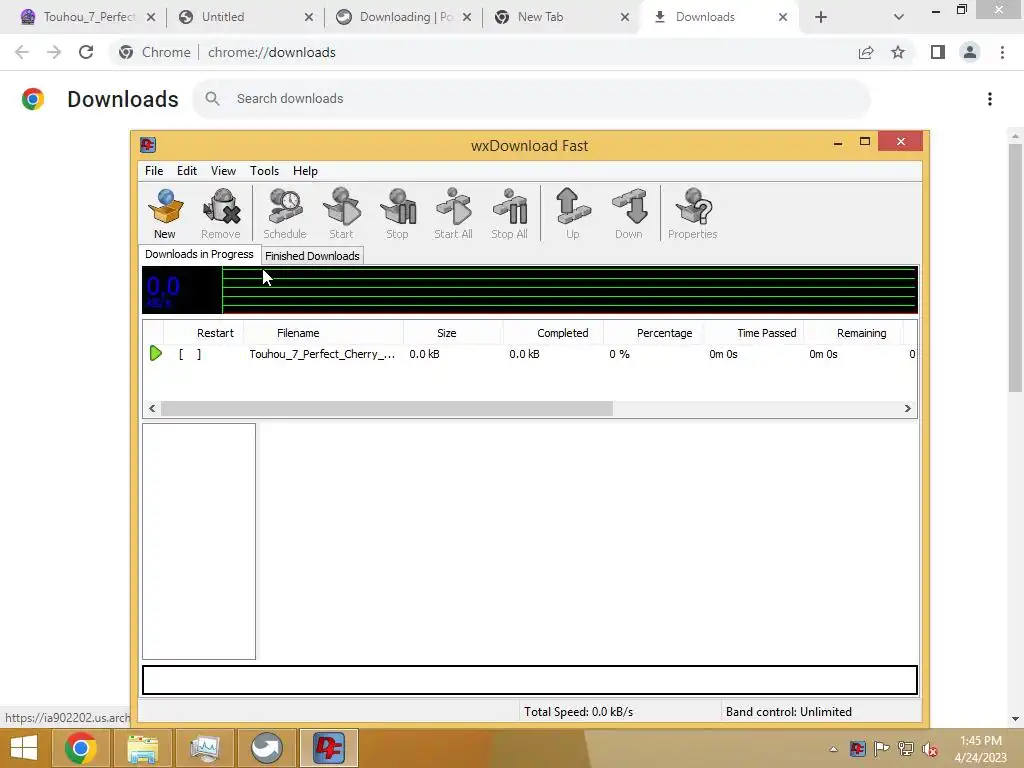Open a new Chrome tab with plus button
The width and height of the screenshot is (1024, 768).
(x=821, y=17)
